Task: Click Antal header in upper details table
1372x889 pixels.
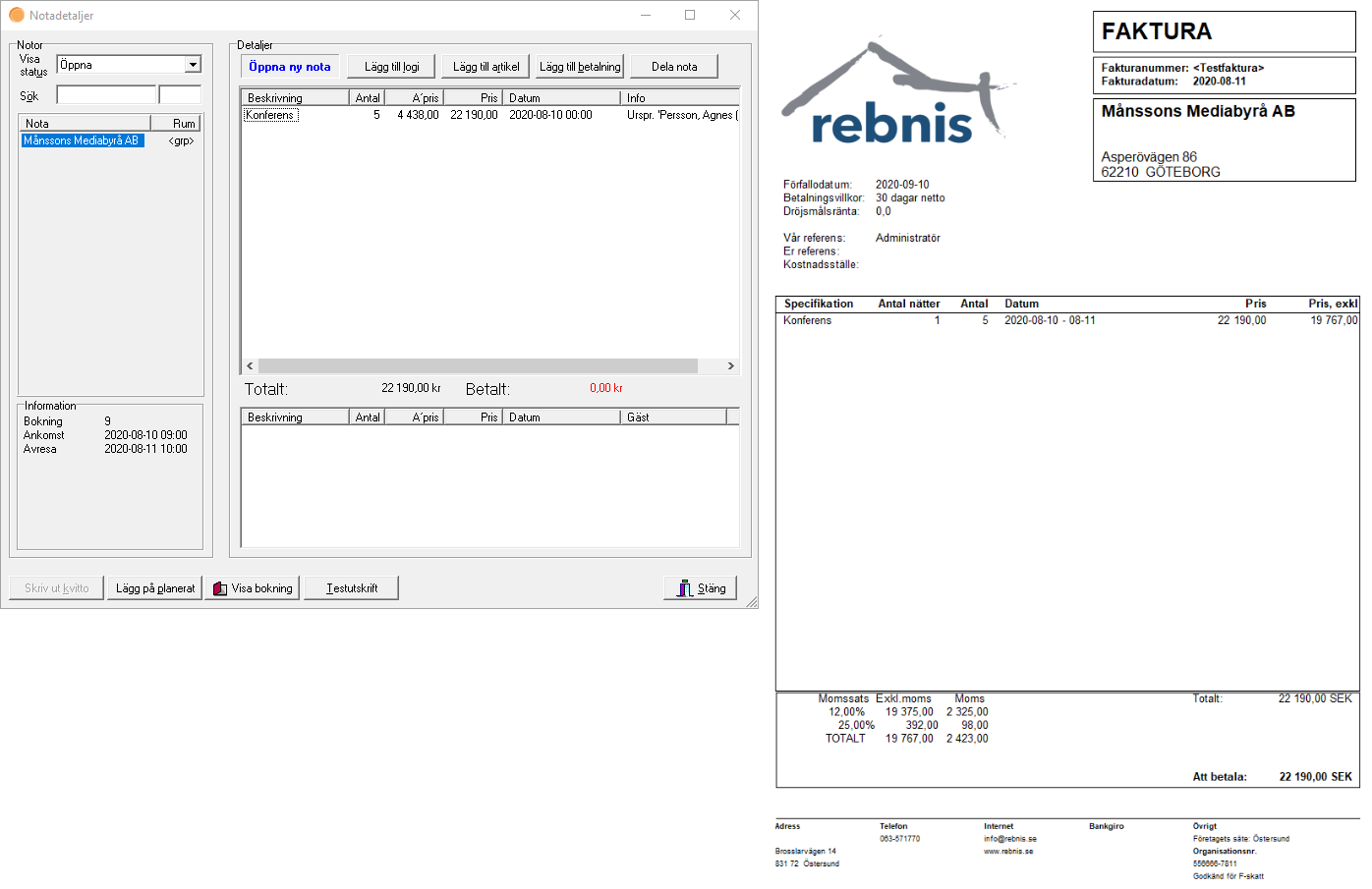Action: point(368,98)
